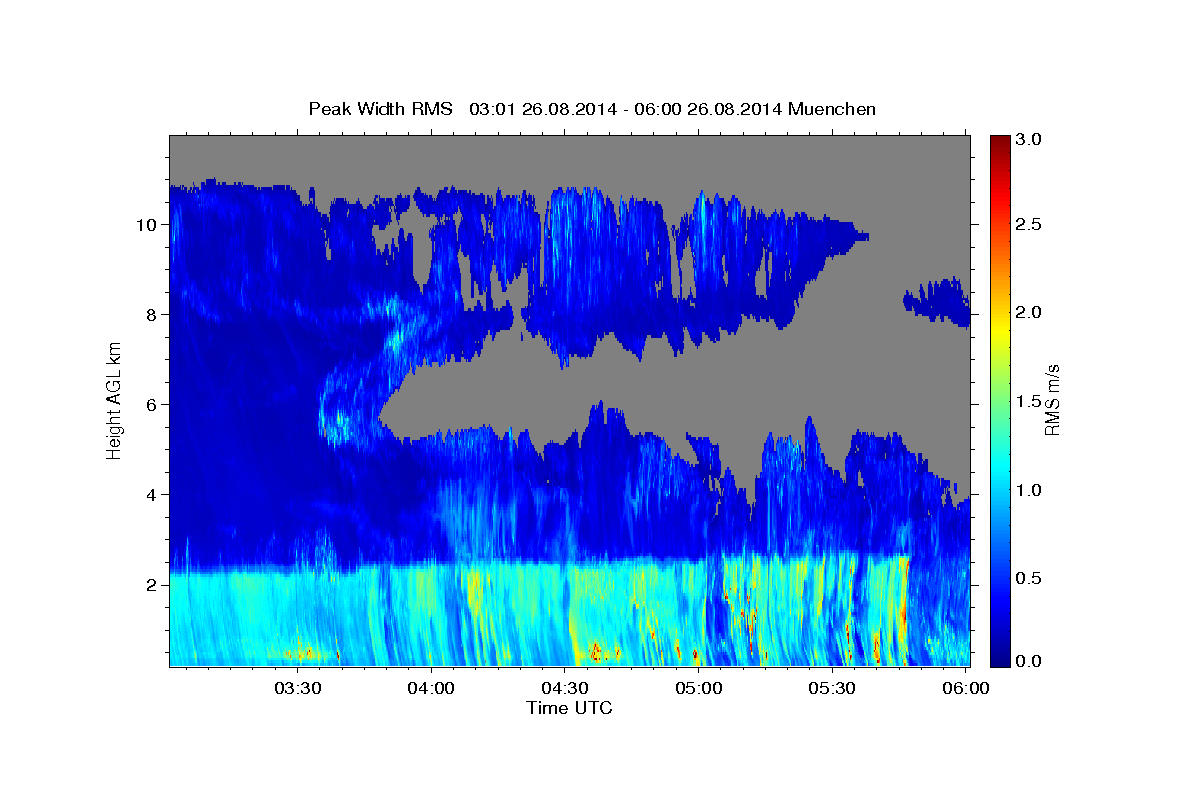Click the 06:00 time tick label

(x=966, y=688)
